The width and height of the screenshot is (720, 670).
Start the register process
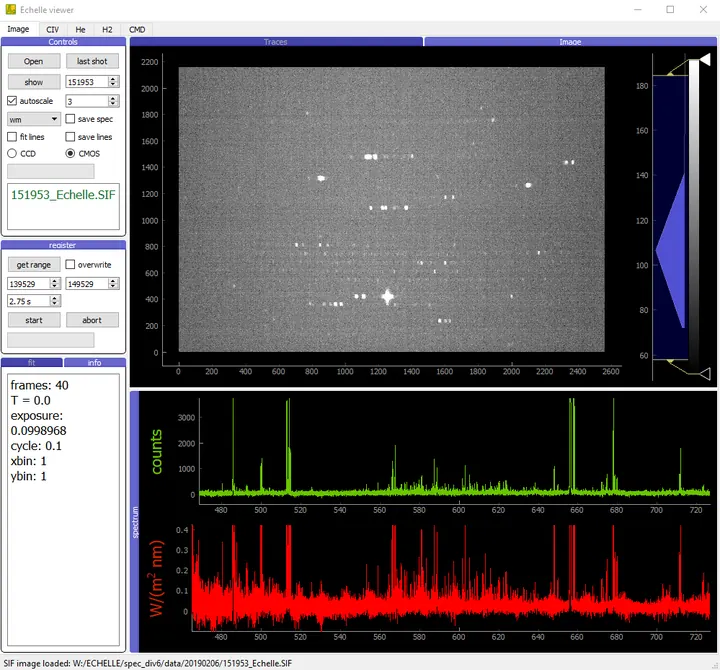[34, 320]
